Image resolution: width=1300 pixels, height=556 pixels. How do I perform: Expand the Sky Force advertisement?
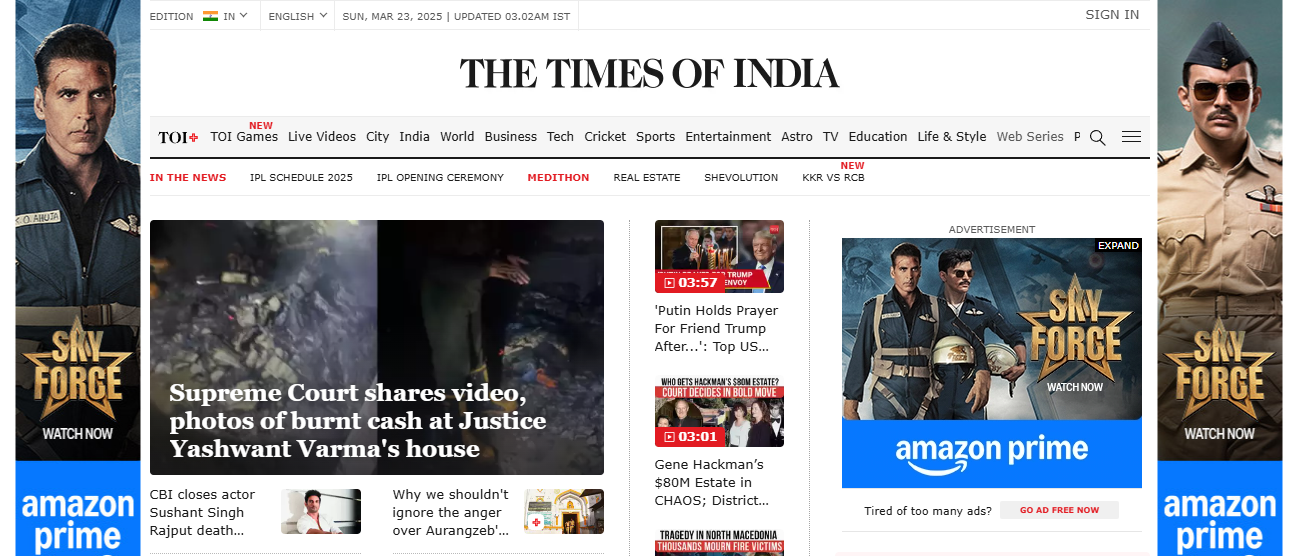tap(1118, 245)
